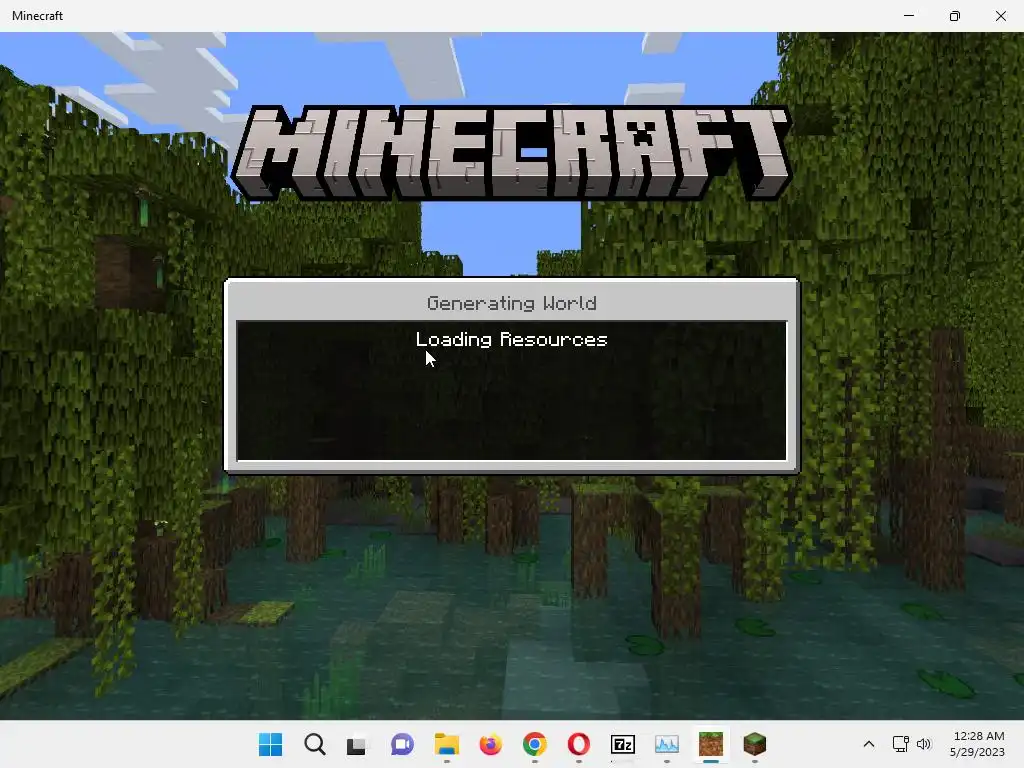The image size is (1024, 768).
Task: Click the "Generating World" dialog title
Action: pos(511,303)
